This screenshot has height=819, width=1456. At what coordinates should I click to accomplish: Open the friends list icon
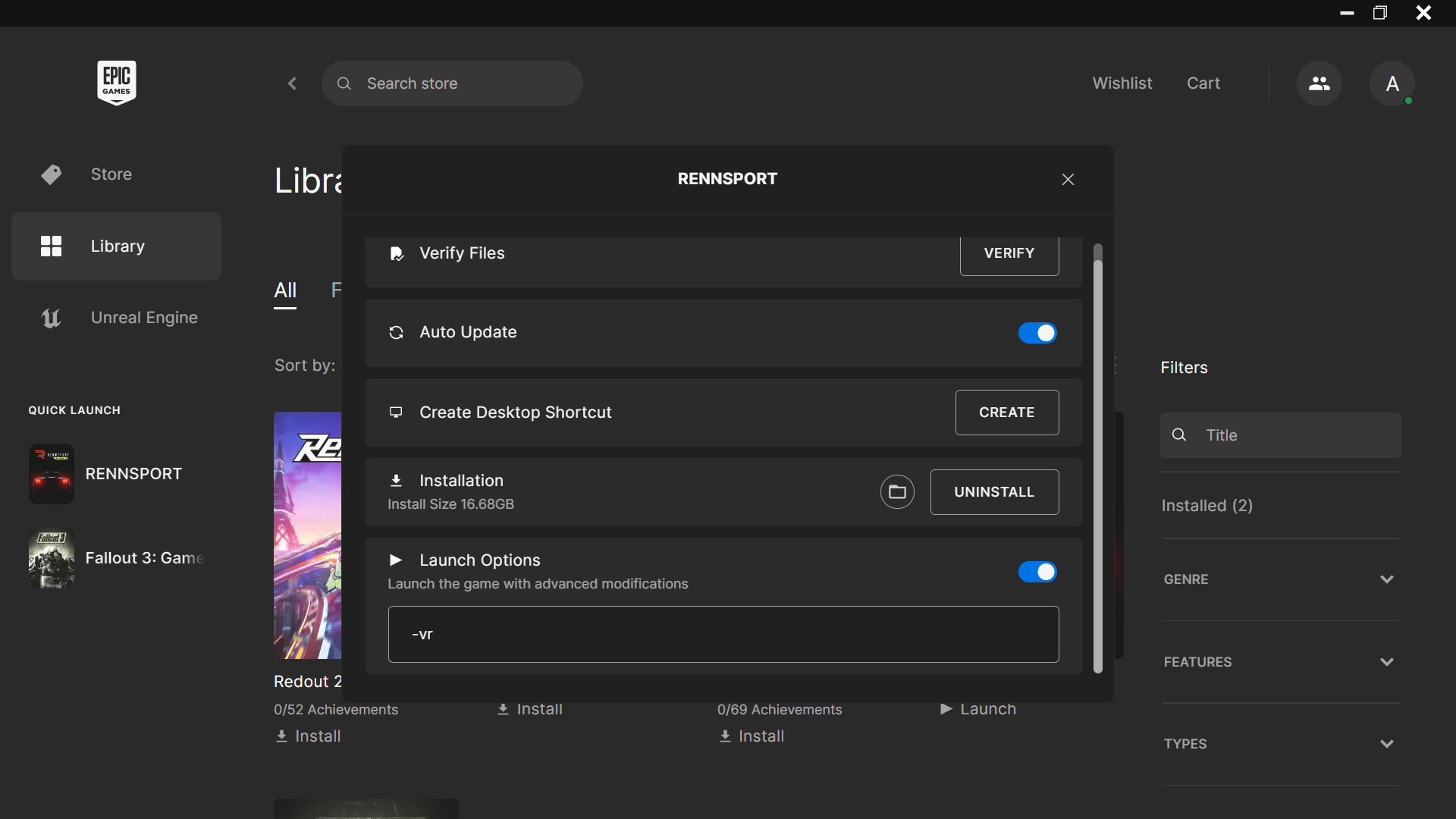pyautogui.click(x=1319, y=83)
